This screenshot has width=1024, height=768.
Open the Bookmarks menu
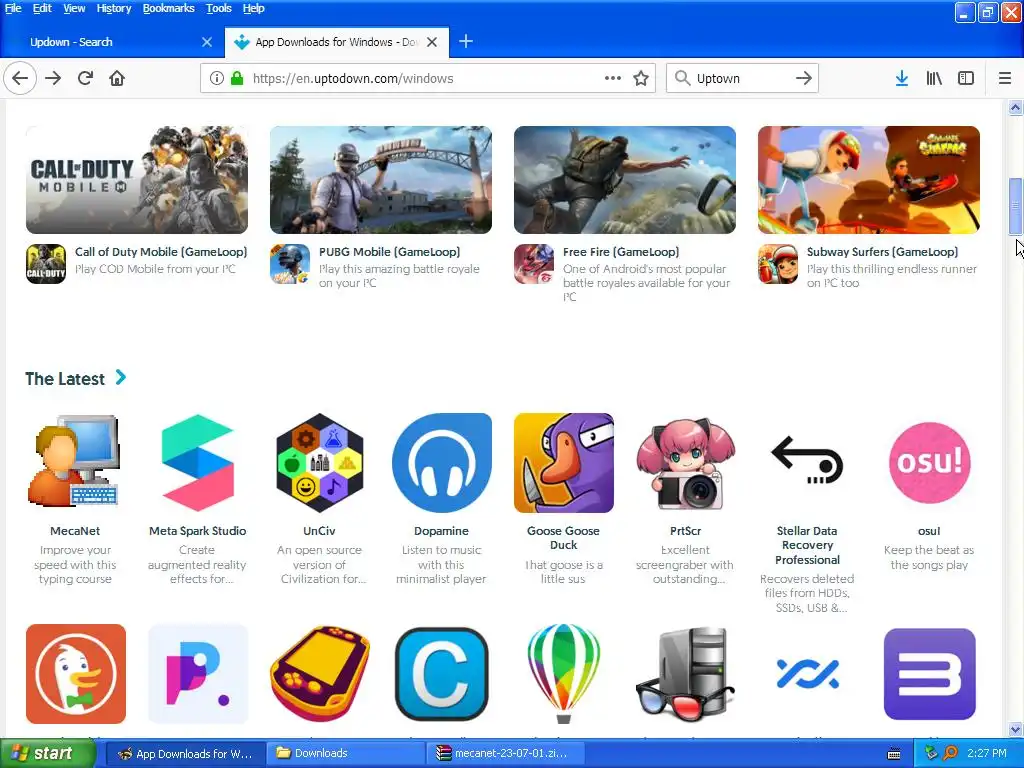(x=168, y=8)
